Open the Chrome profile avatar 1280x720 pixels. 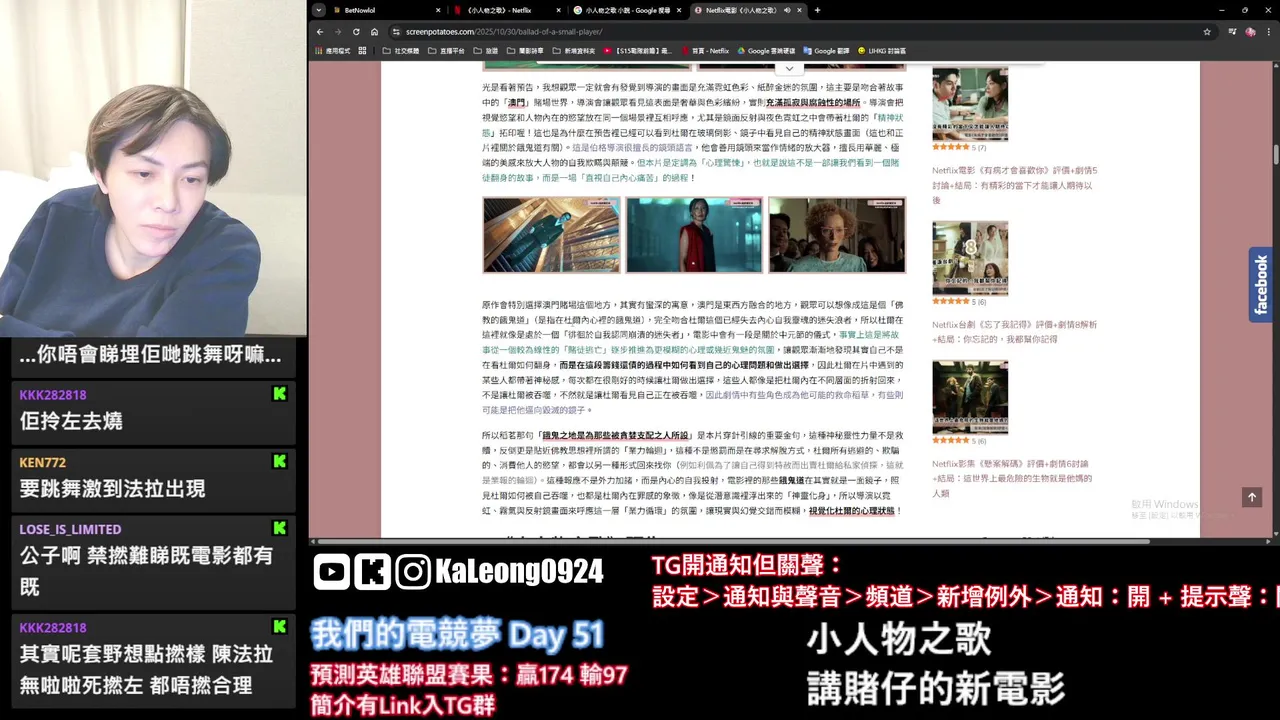tap(1250, 32)
